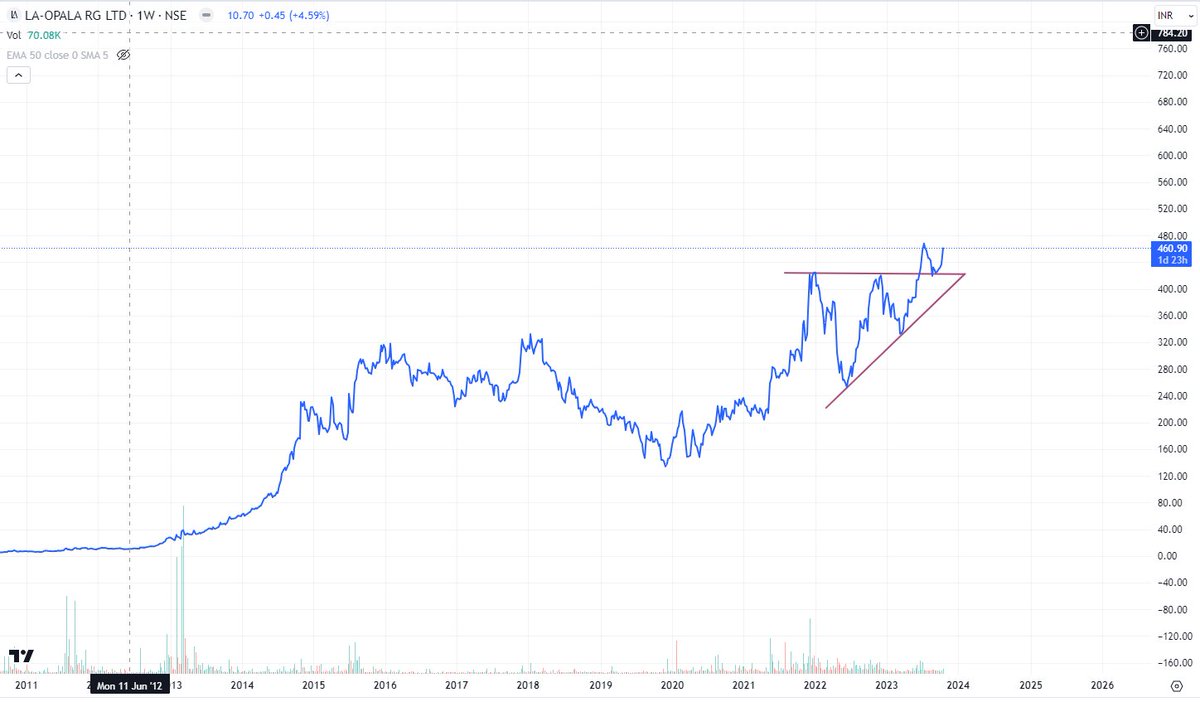Toggle visibility of hidden EMA/SMA indicator
The width and height of the screenshot is (1200, 702).
[x=124, y=54]
